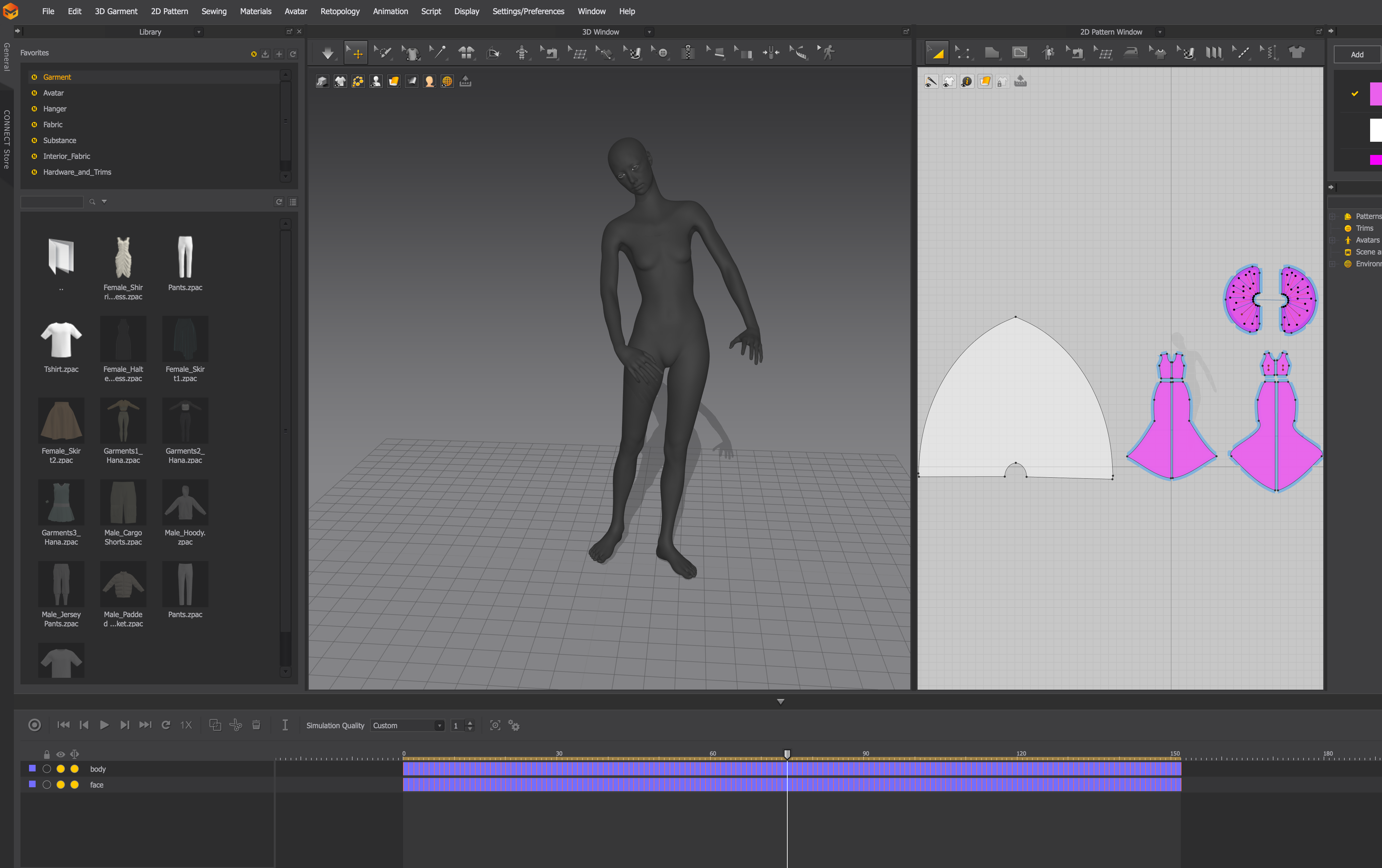Click the library search input field
The height and width of the screenshot is (868, 1382).
click(x=52, y=202)
